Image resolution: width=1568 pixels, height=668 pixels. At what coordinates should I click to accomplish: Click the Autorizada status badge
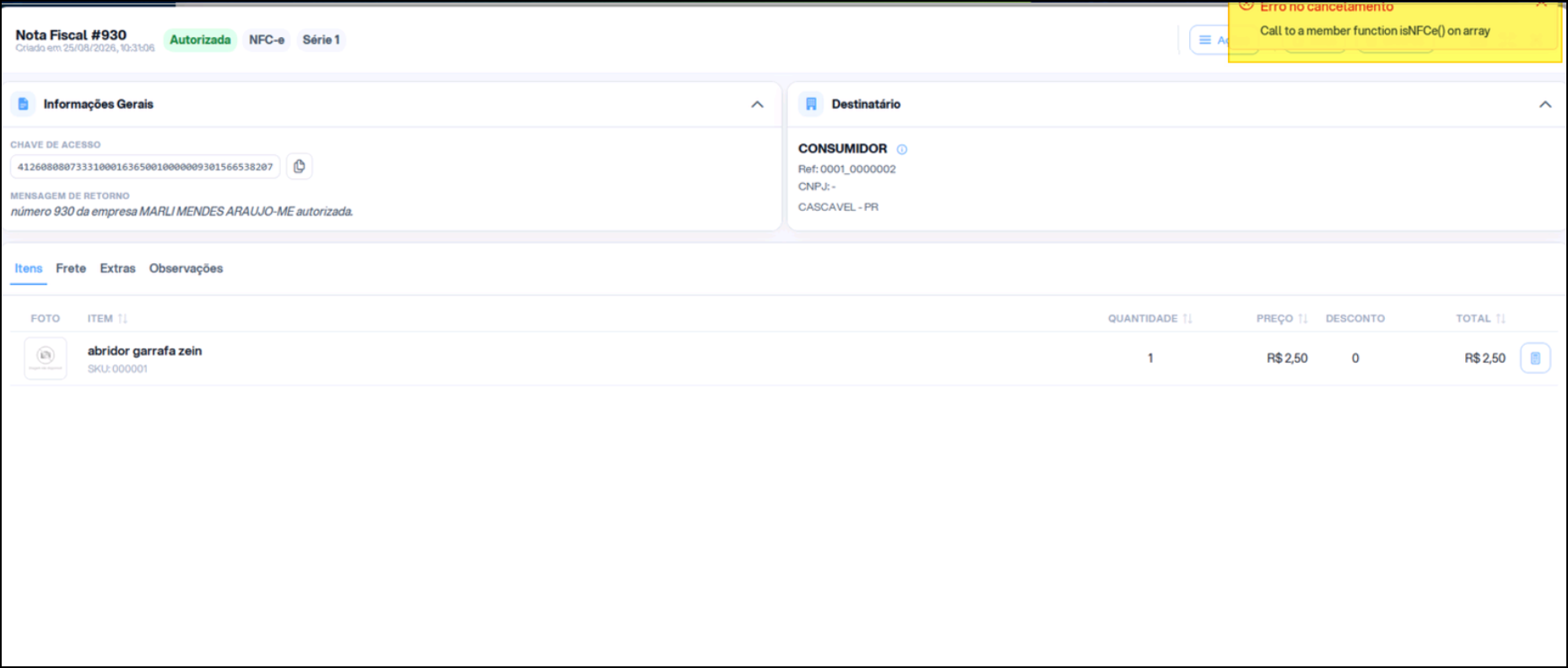point(200,40)
